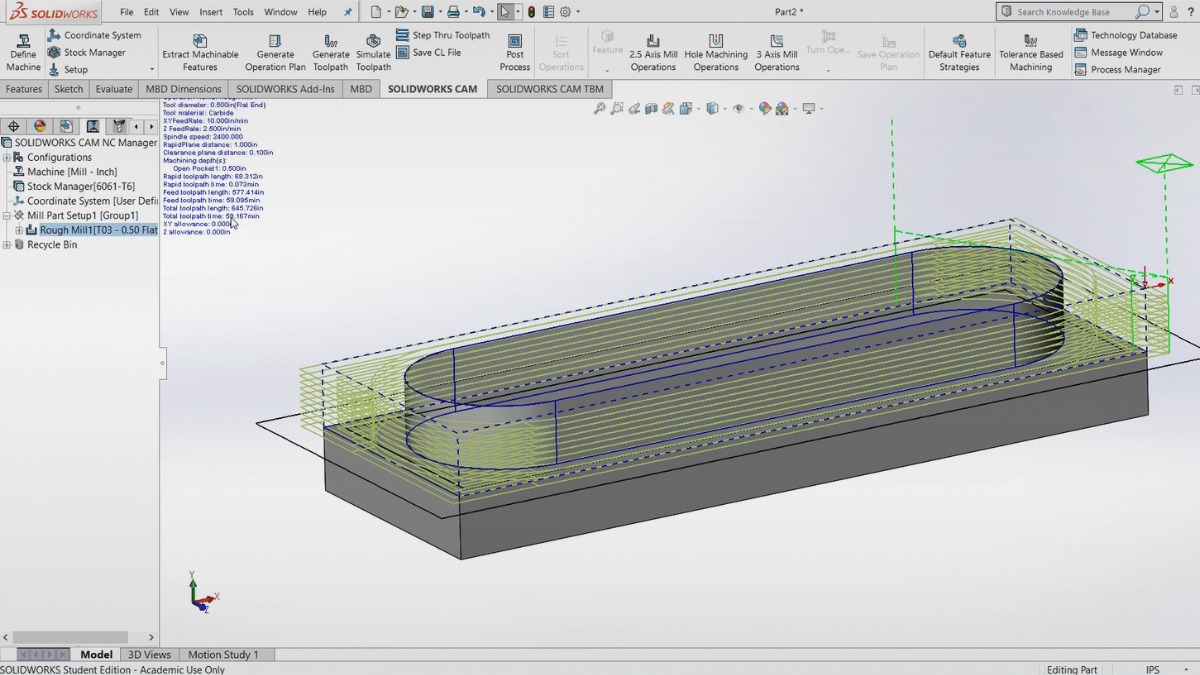This screenshot has width=1200, height=675.
Task: Switch to the DisplayManager appearance tab icon
Action: [x=40, y=126]
